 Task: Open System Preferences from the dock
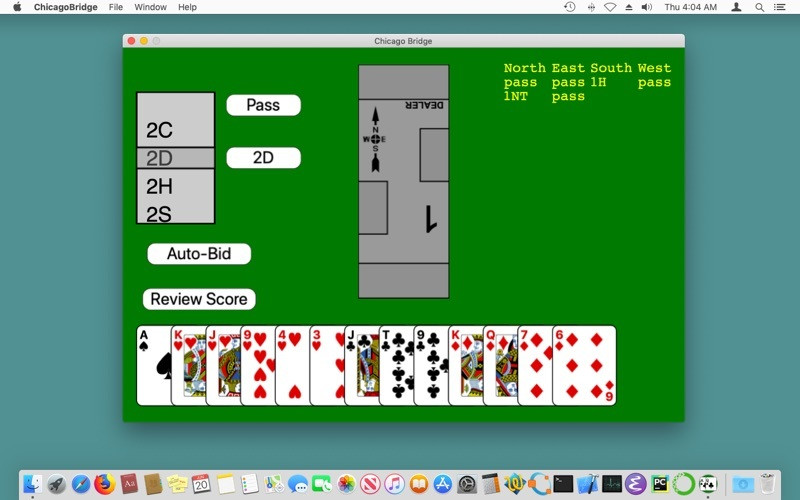466,483
